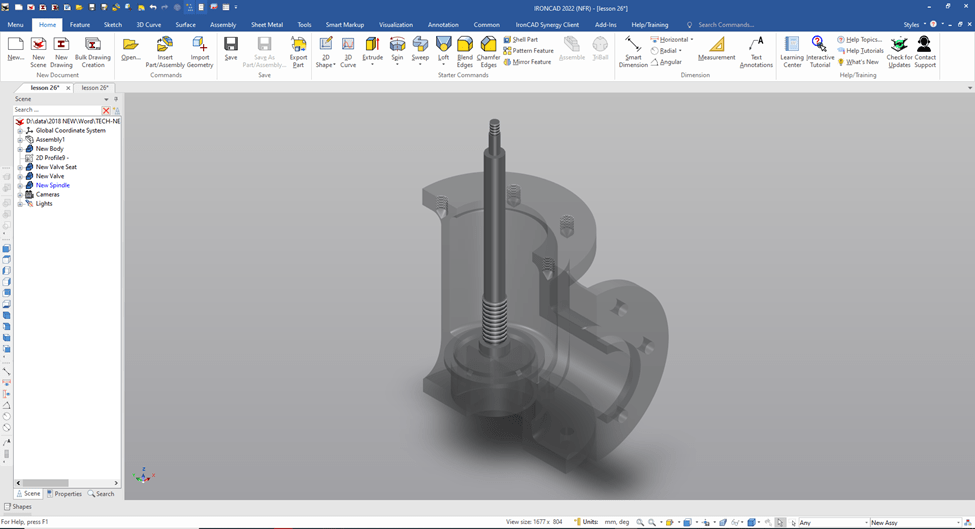Open the Properties panel tab
The image size is (975, 529).
tap(65, 494)
